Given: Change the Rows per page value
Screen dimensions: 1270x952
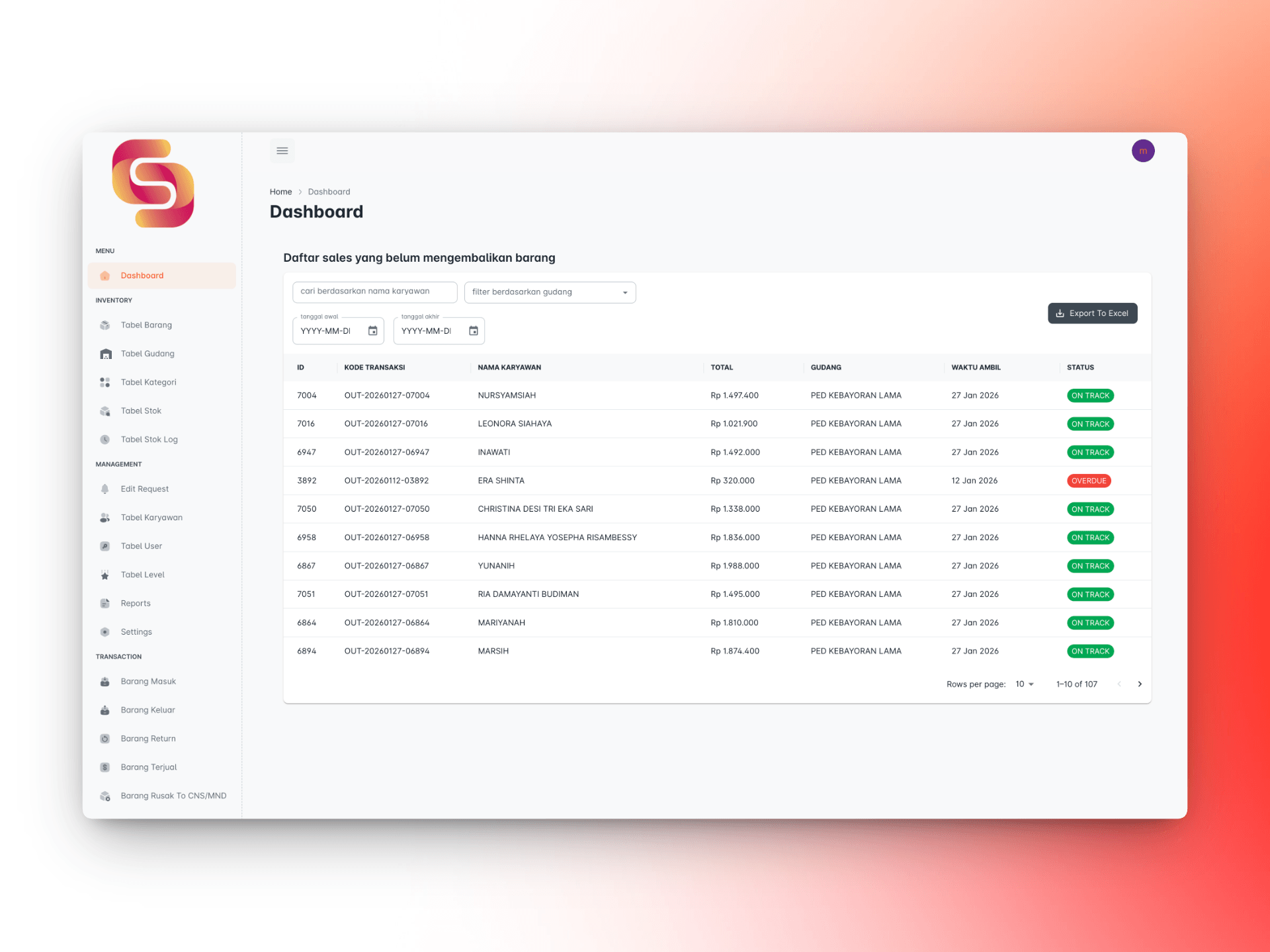Looking at the screenshot, I should tap(1023, 684).
